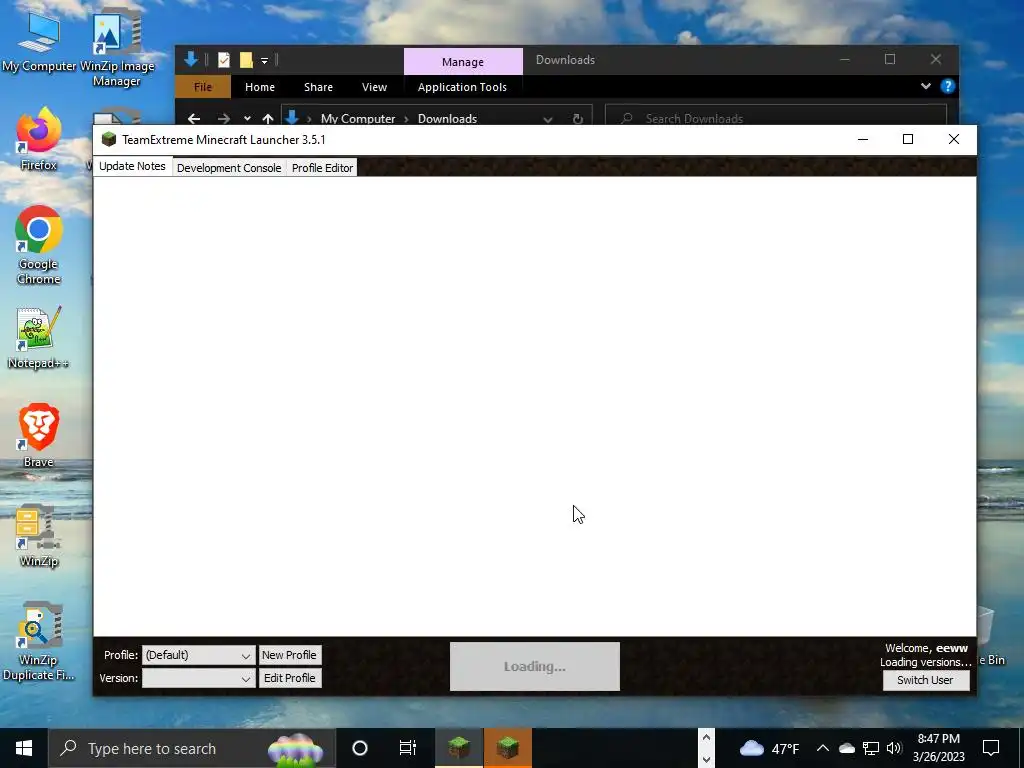Viewport: 1024px width, 768px height.
Task: Open the Profile dropdown showing (Default)
Action: coord(199,655)
